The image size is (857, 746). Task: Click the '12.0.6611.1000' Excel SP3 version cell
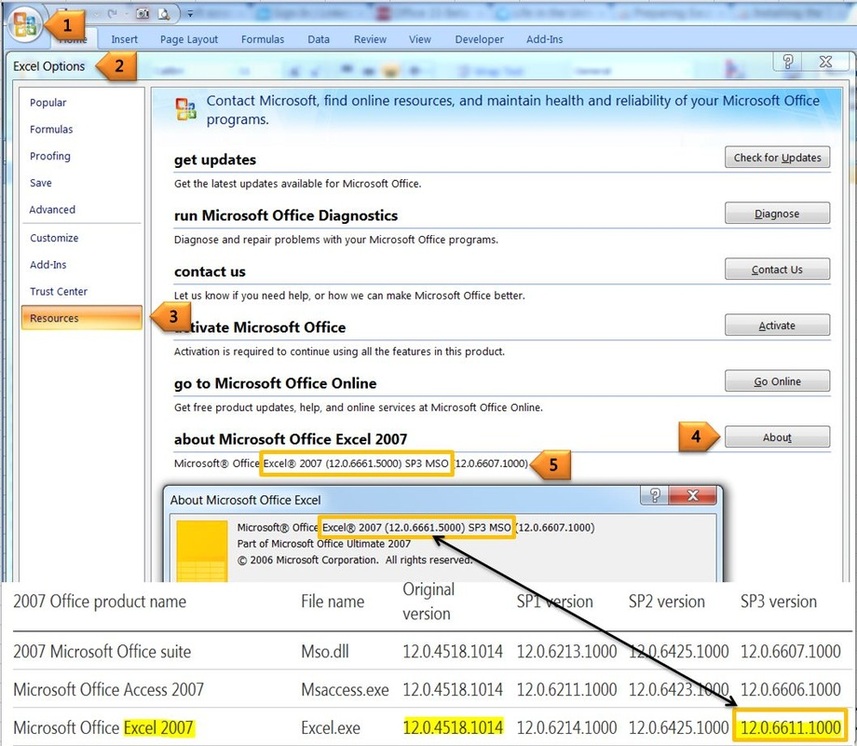[790, 727]
